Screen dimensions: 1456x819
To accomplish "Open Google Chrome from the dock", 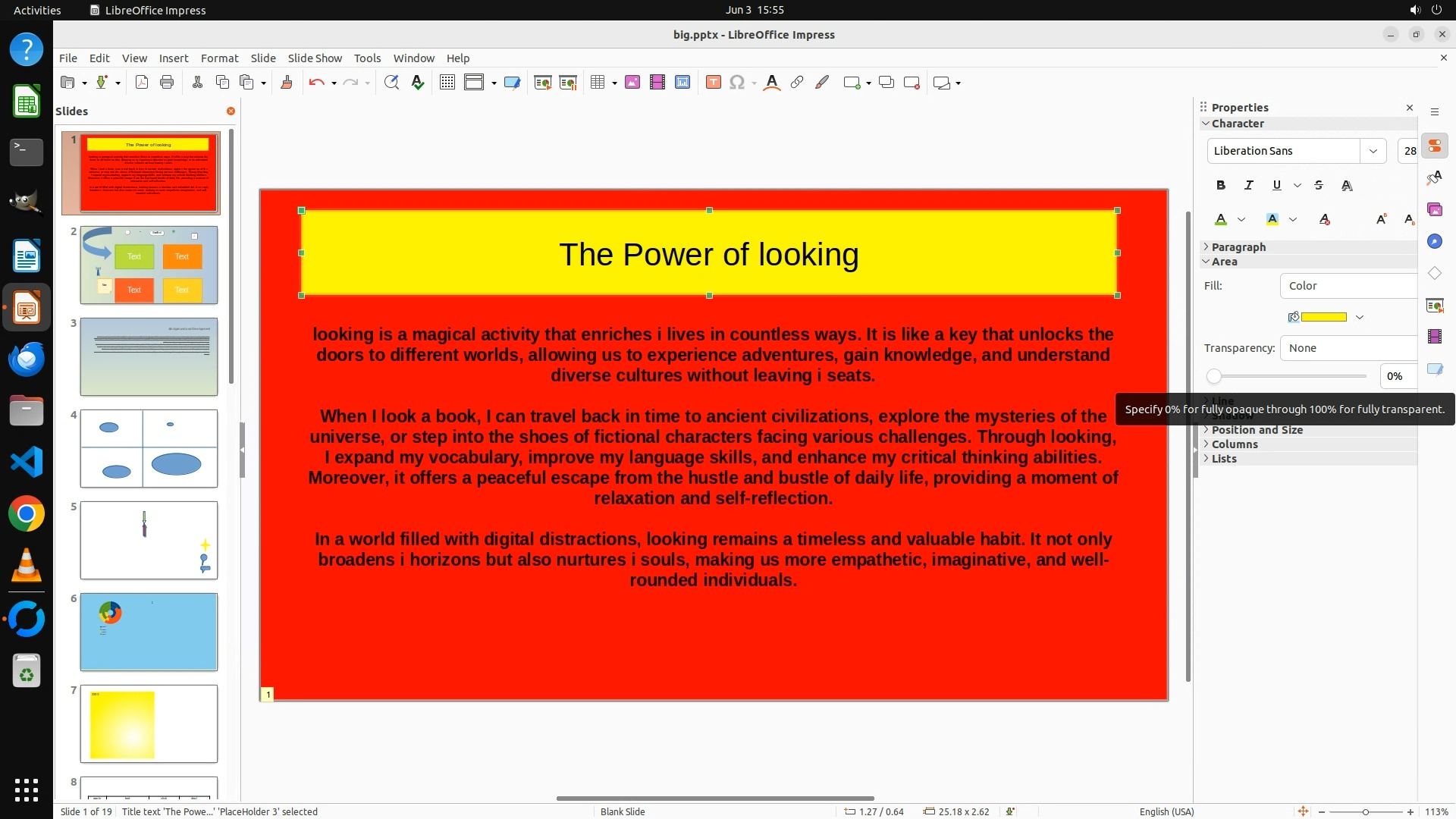I will (x=27, y=515).
